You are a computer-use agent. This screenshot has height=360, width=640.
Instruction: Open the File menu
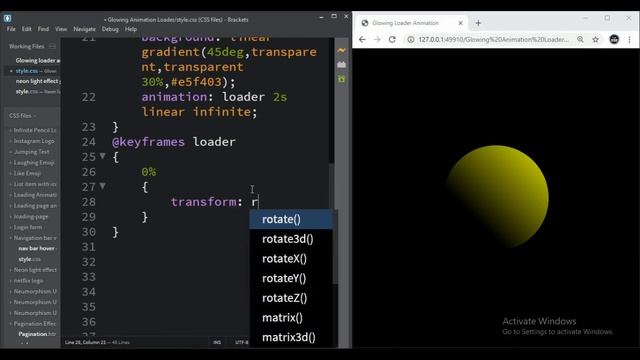[11, 29]
